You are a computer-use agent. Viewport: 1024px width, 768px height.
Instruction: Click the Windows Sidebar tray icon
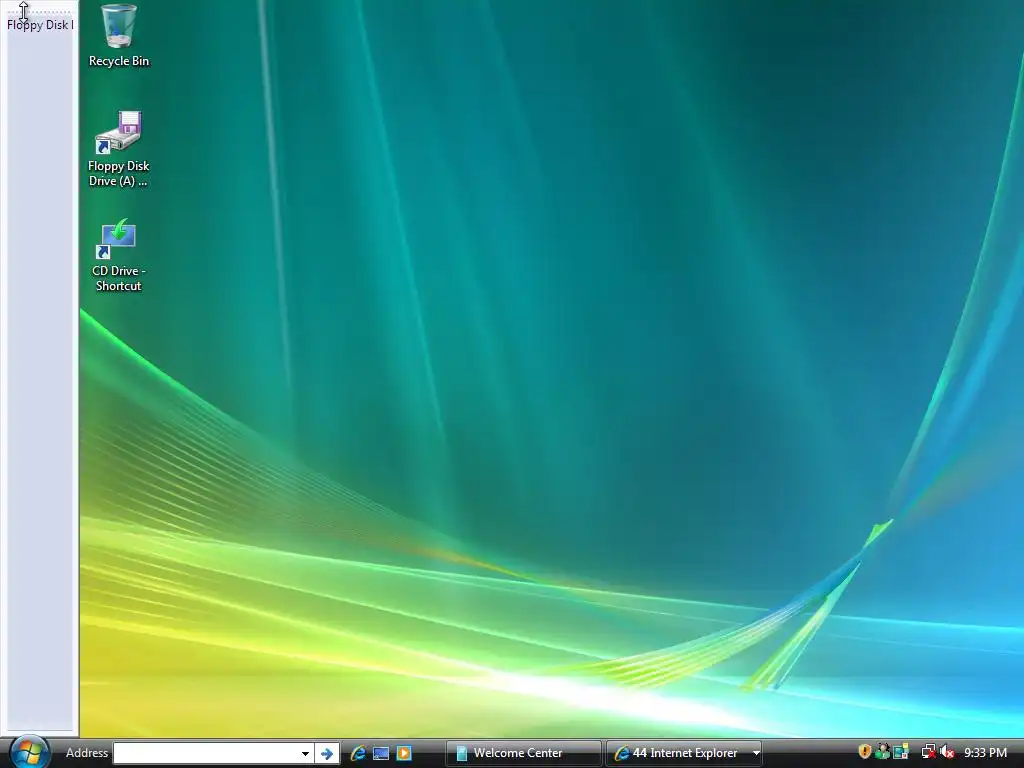tap(901, 752)
